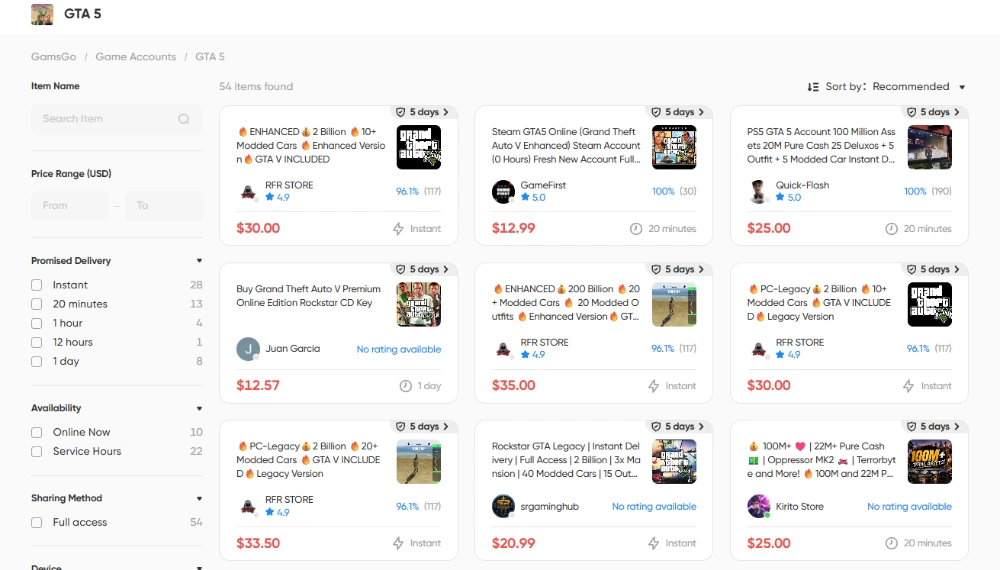This screenshot has height=570, width=1000.
Task: Go to GamsGo breadcrumb link
Action: (54, 57)
